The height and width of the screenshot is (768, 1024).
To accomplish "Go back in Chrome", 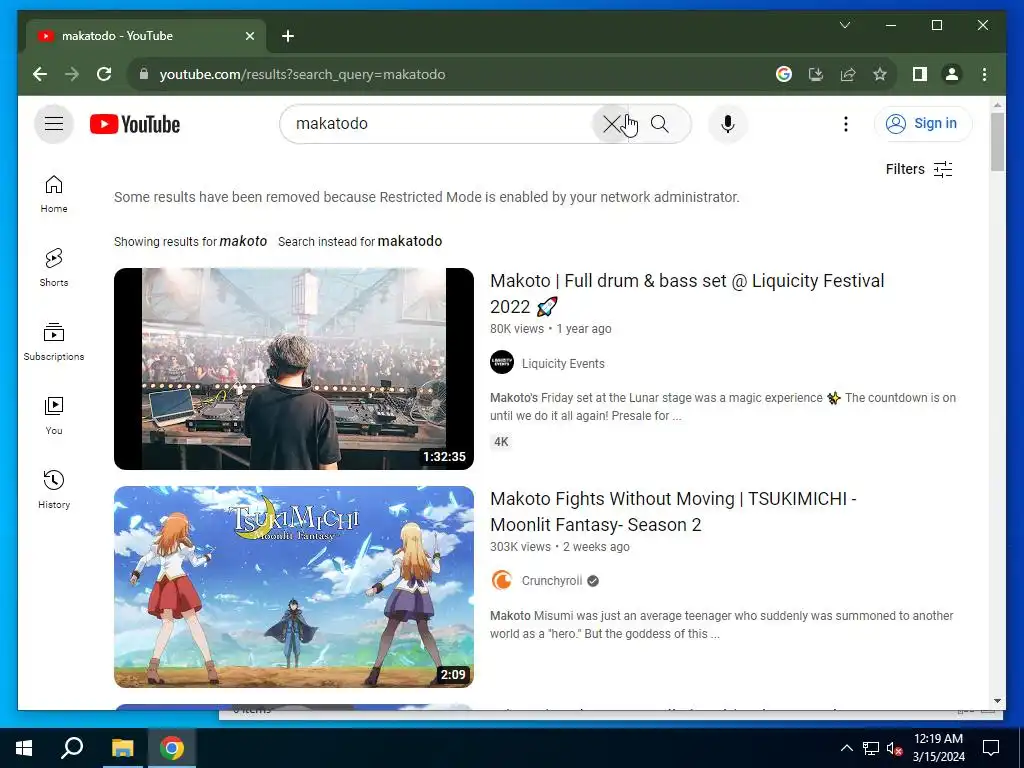I will tap(40, 74).
